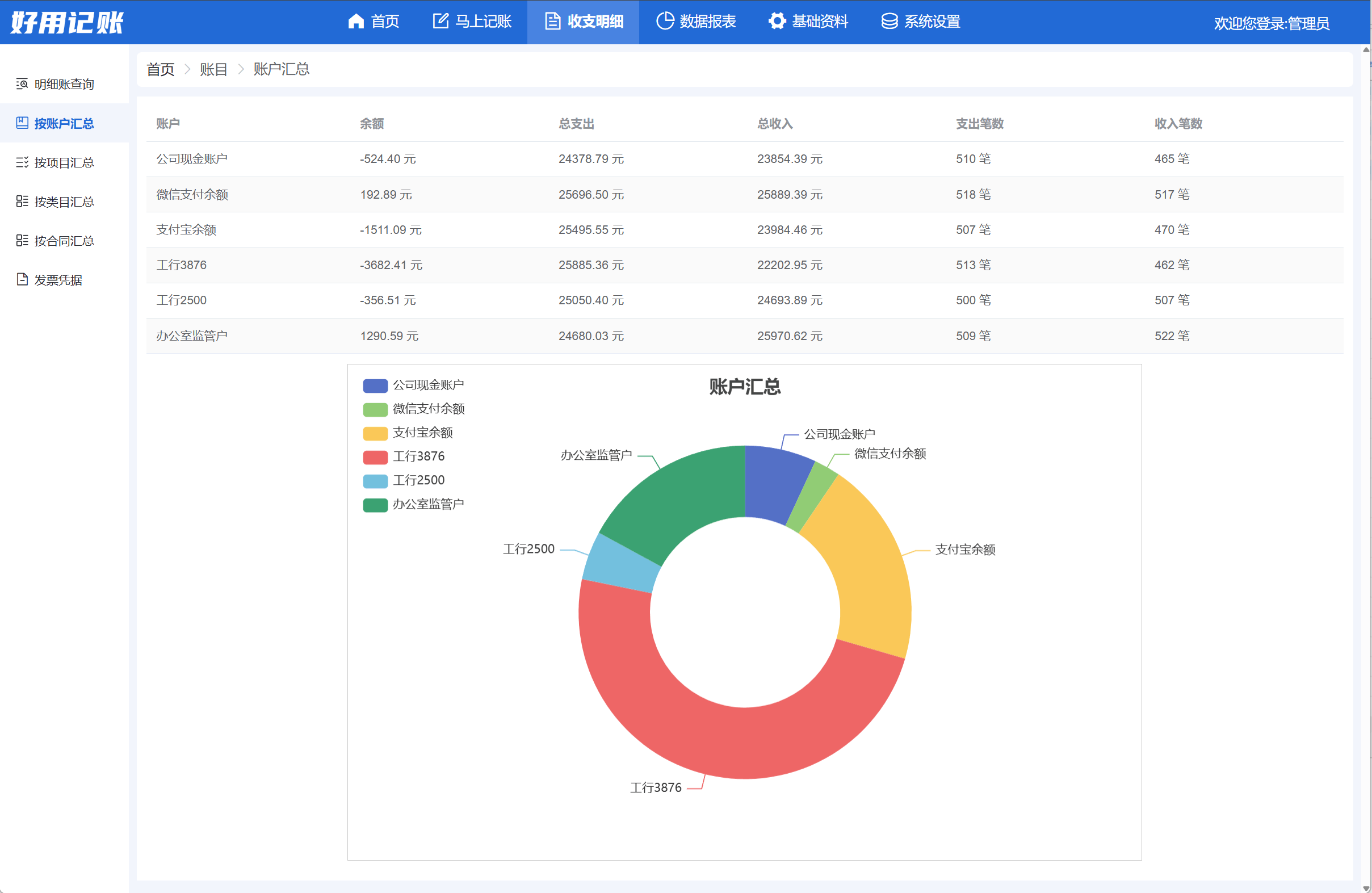
Task: Toggle 公司现金账户 legend swatch
Action: (375, 385)
